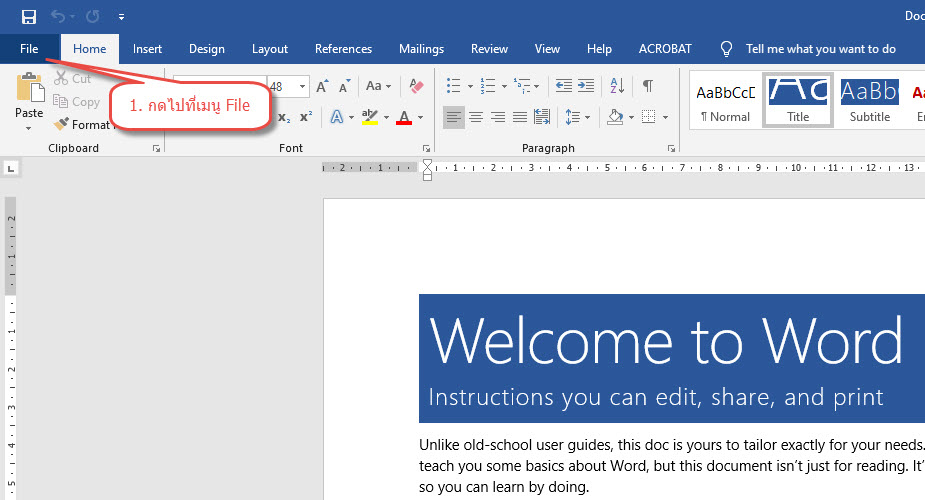Toggle Center paragraph alignment
This screenshot has width=925, height=500.
tap(476, 117)
